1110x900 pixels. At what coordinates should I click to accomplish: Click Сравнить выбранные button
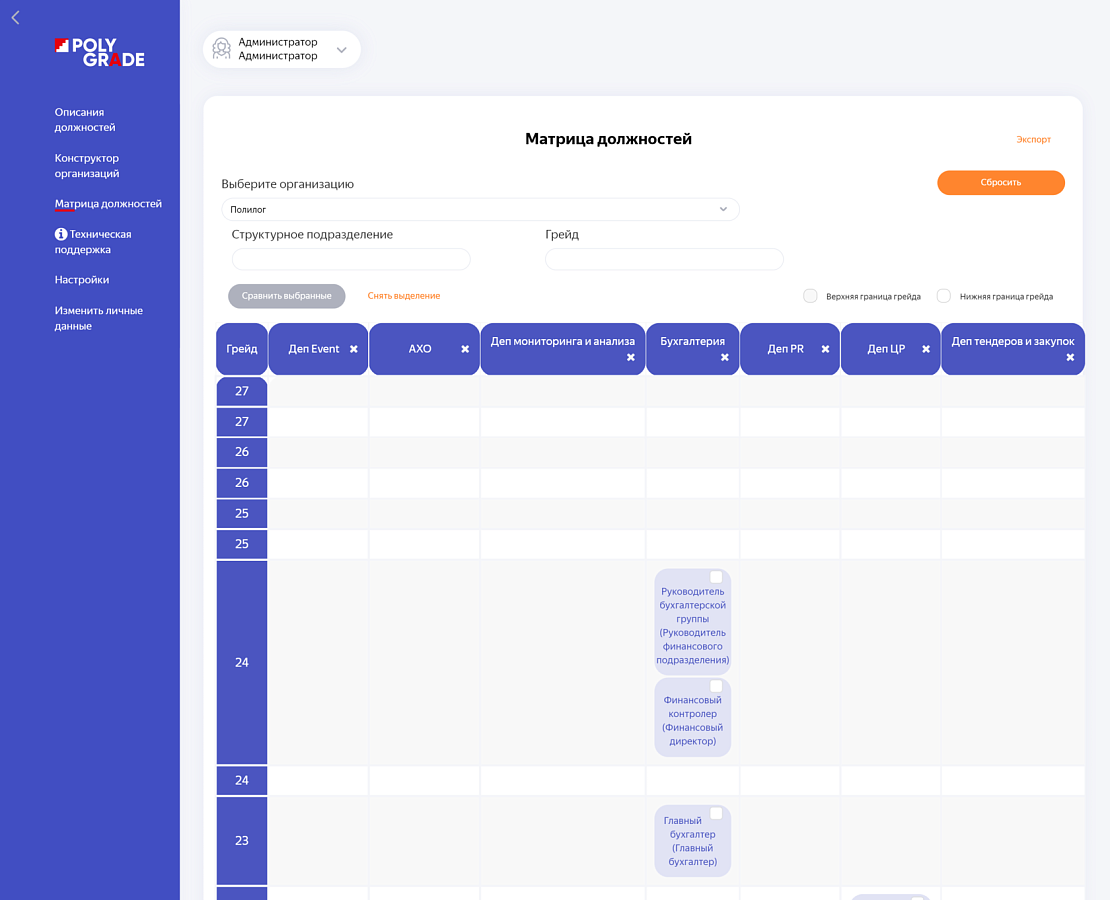[x=287, y=296]
